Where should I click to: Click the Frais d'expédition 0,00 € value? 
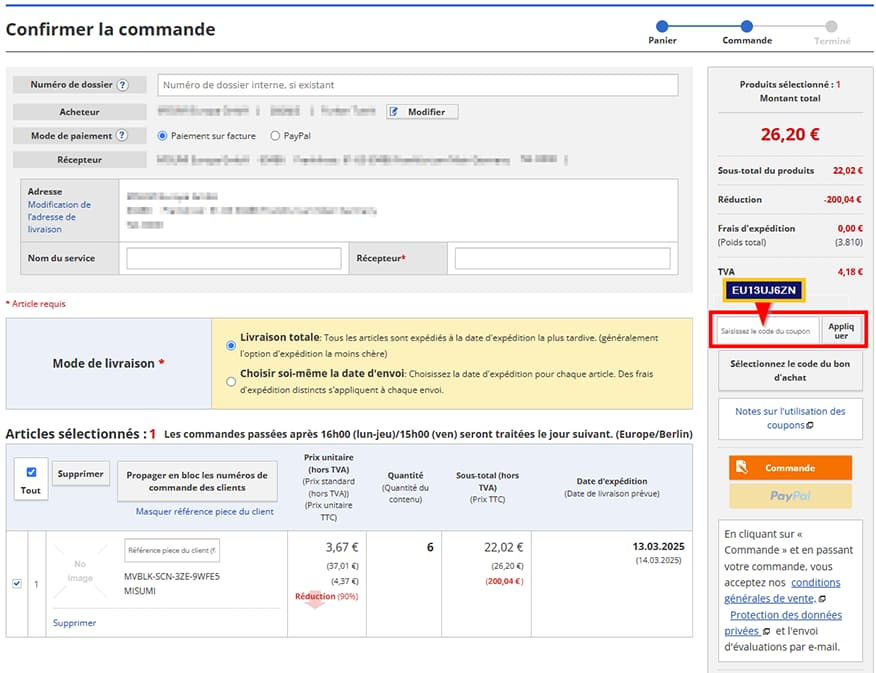(850, 228)
